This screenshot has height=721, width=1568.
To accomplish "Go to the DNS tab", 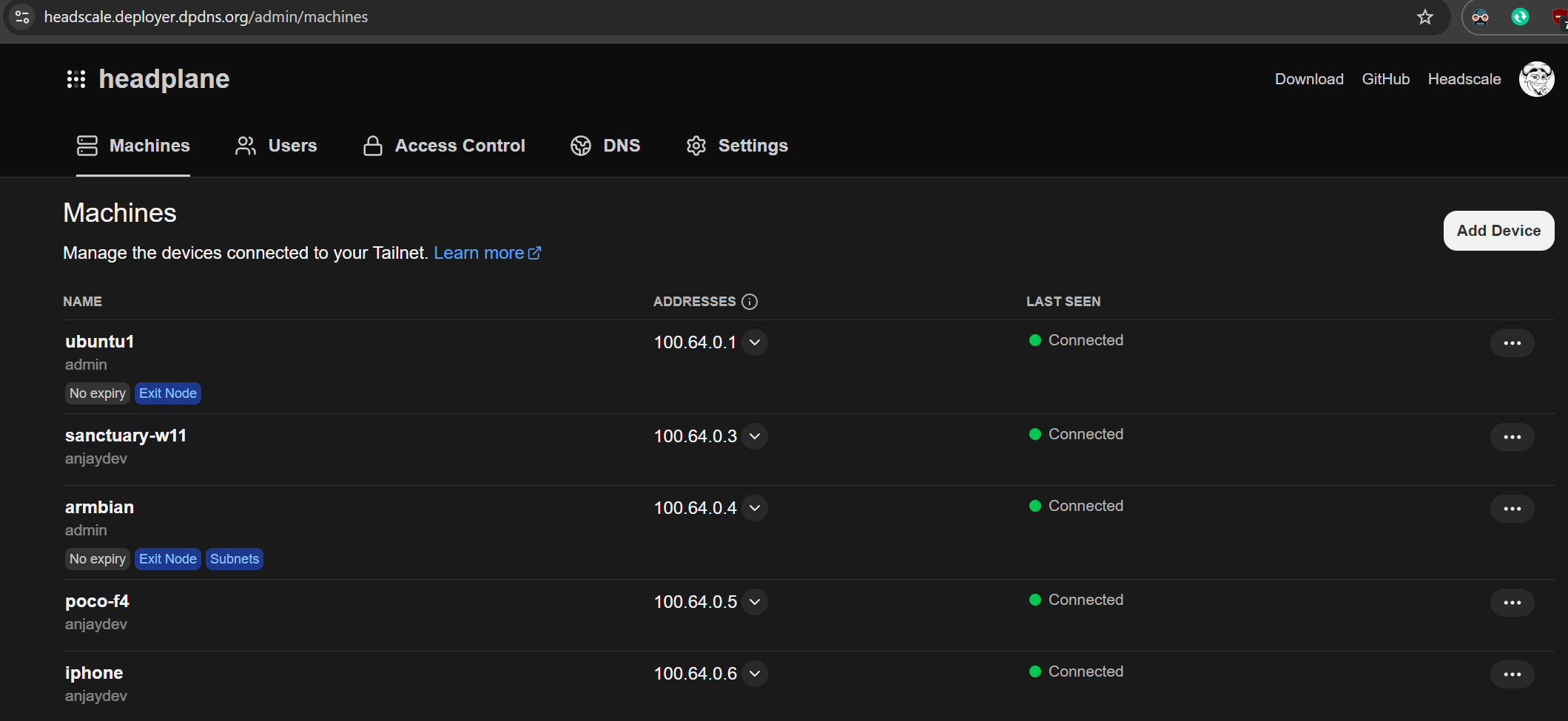I will [605, 146].
